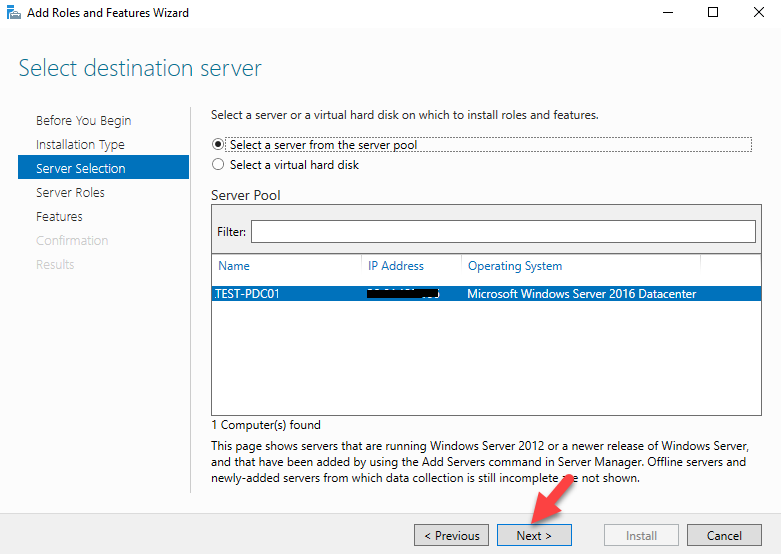Go back with the Previous button
Image resolution: width=781 pixels, height=554 pixels.
pyautogui.click(x=451, y=535)
